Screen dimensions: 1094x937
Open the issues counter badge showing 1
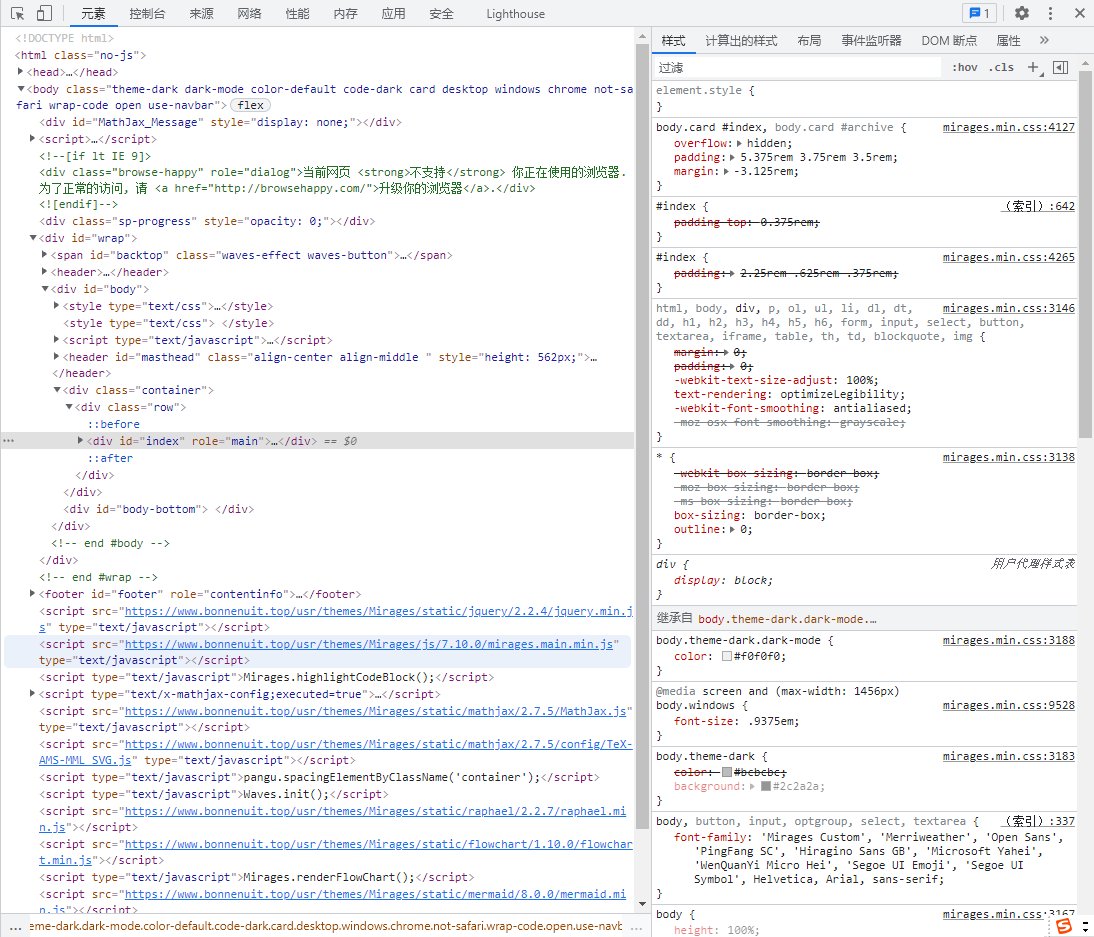[980, 13]
